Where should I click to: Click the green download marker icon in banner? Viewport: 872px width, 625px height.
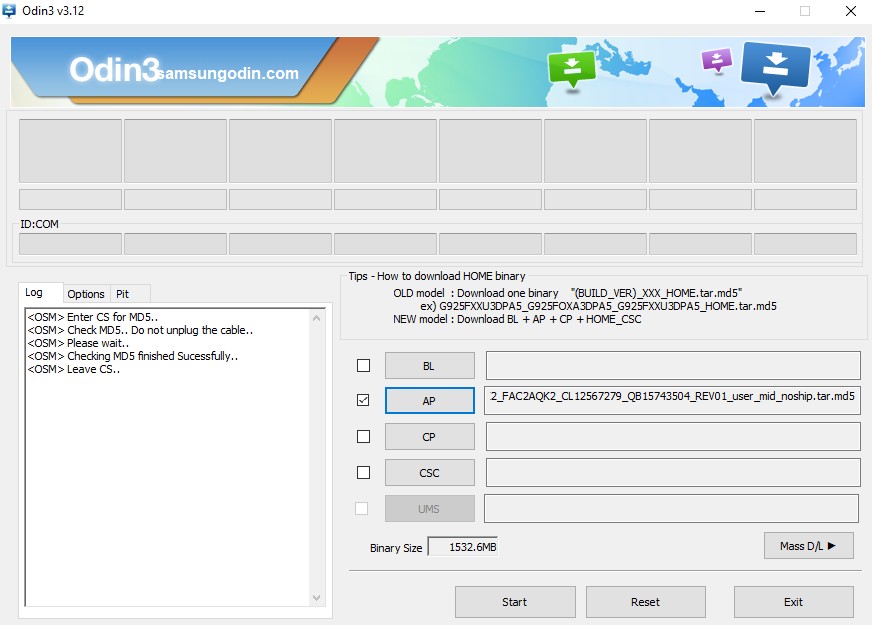572,68
